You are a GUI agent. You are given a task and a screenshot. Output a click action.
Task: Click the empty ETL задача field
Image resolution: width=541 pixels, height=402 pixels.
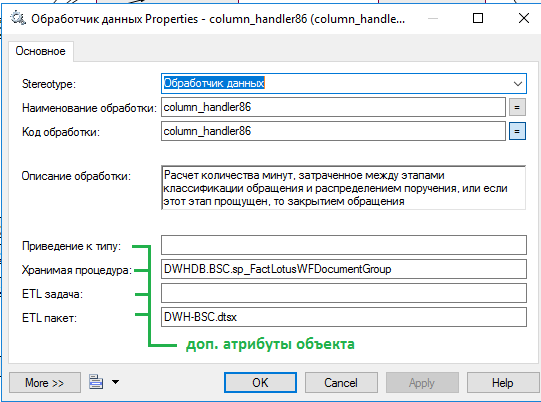pos(344,293)
